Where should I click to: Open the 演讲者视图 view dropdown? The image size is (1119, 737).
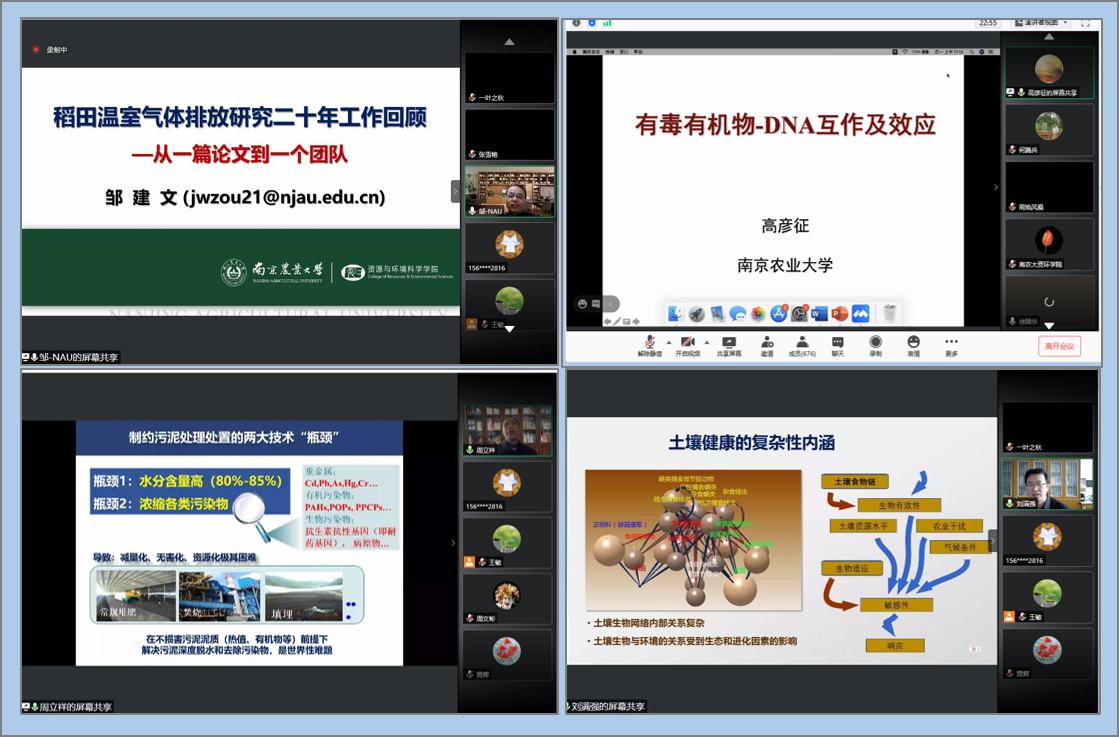pos(1041,22)
